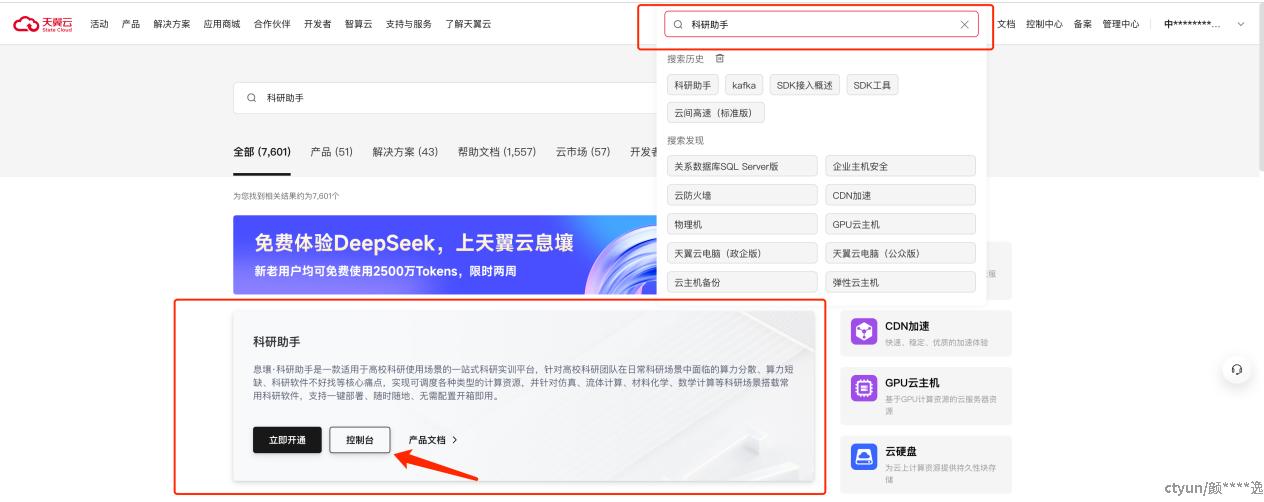Open the 解决方案 navigation menu

172,24
